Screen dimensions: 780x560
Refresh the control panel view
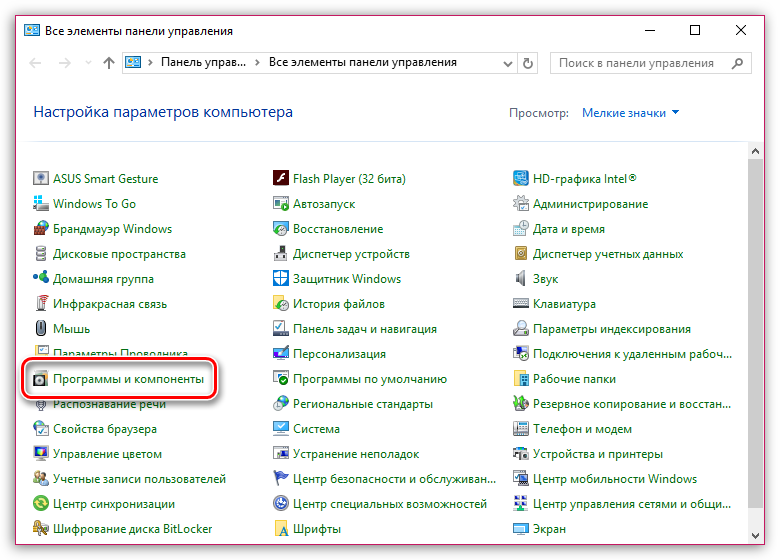528,63
